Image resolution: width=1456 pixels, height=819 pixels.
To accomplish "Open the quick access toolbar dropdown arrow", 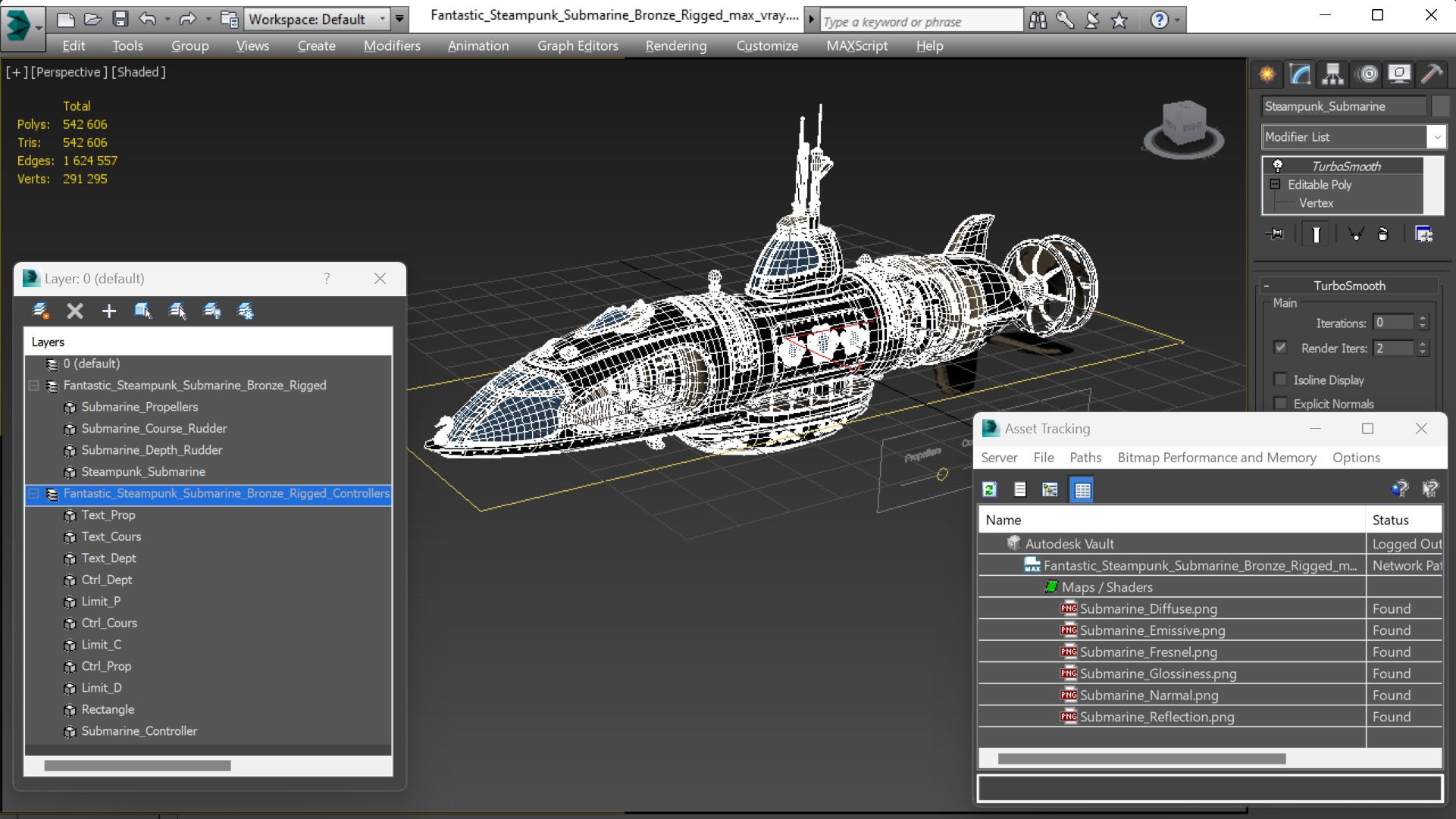I will 399,19.
